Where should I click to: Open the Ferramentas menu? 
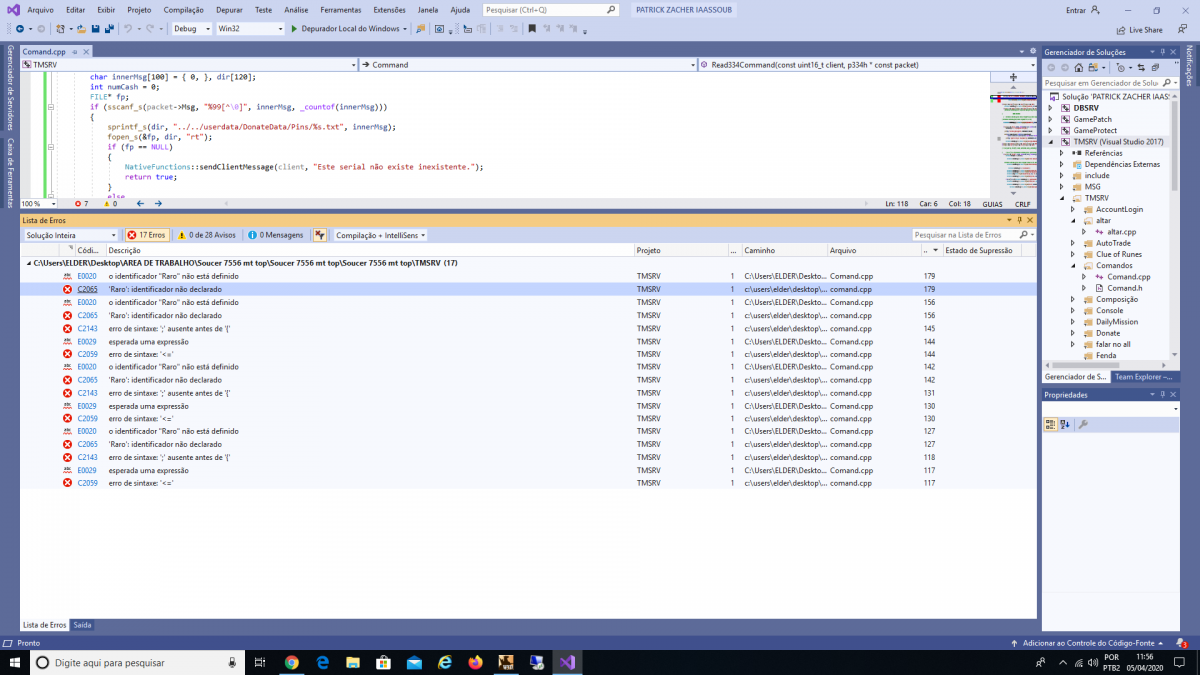[x=341, y=9]
